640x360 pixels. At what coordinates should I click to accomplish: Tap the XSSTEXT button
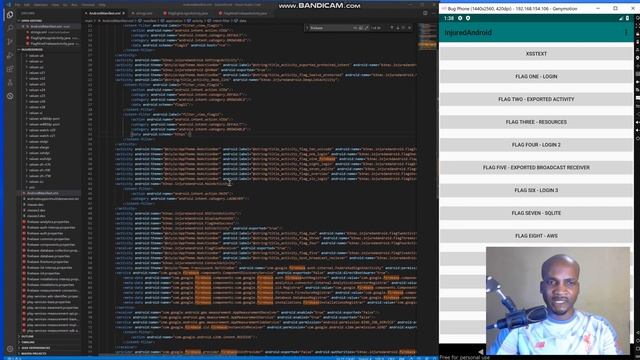click(536, 54)
